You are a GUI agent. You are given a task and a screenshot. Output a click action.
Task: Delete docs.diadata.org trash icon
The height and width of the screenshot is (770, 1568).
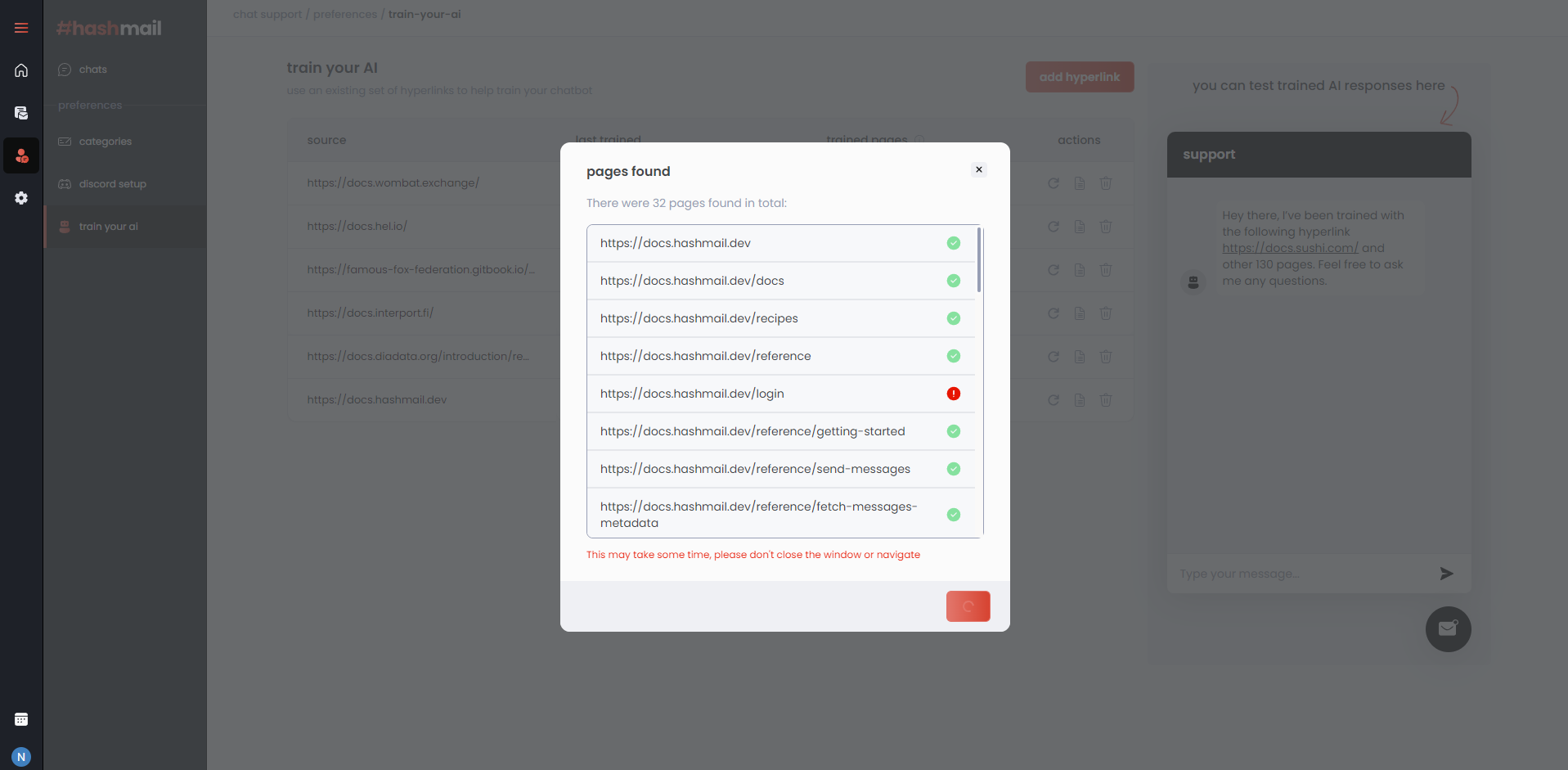[x=1106, y=357]
